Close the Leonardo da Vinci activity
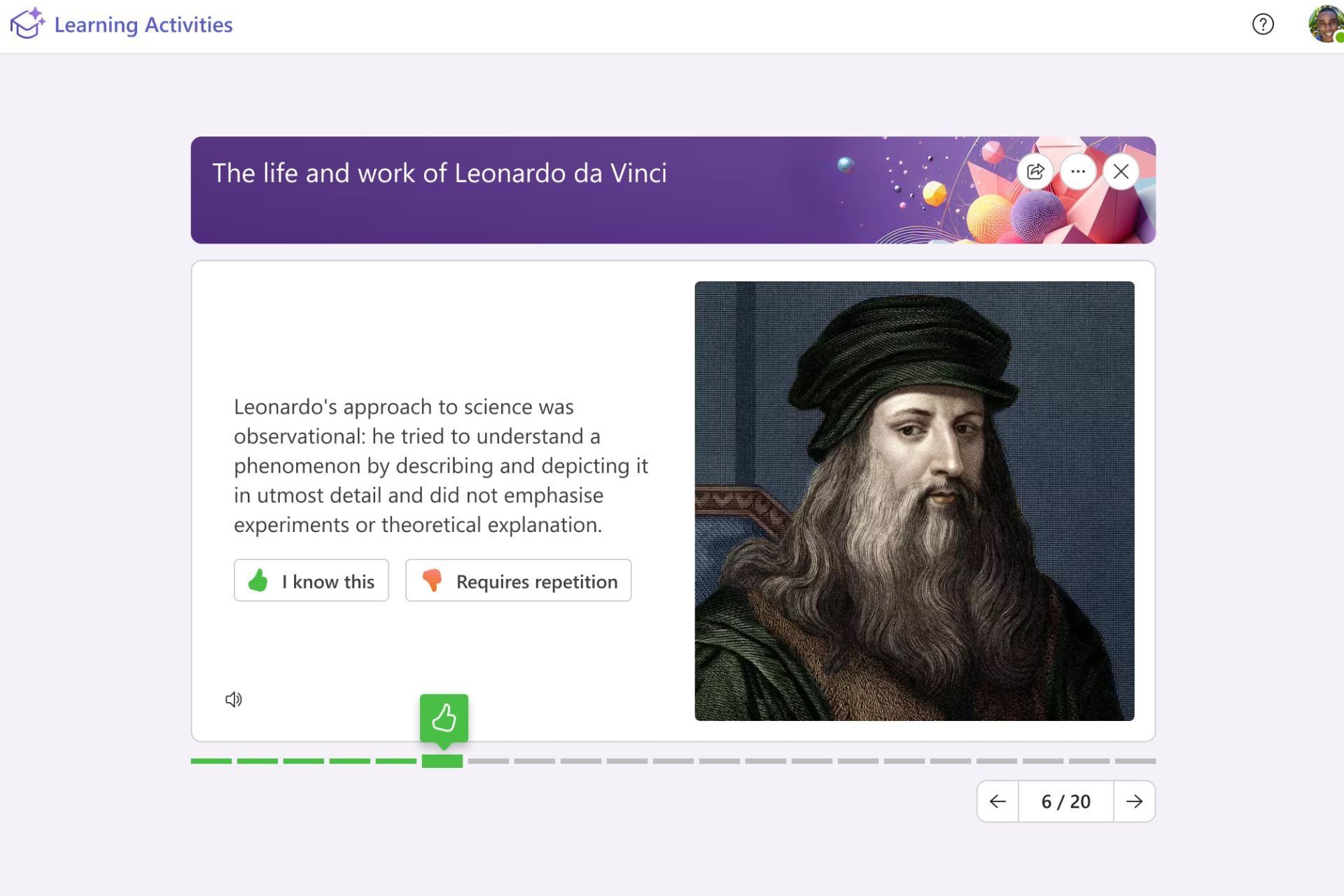The height and width of the screenshot is (896, 1344). (x=1121, y=171)
